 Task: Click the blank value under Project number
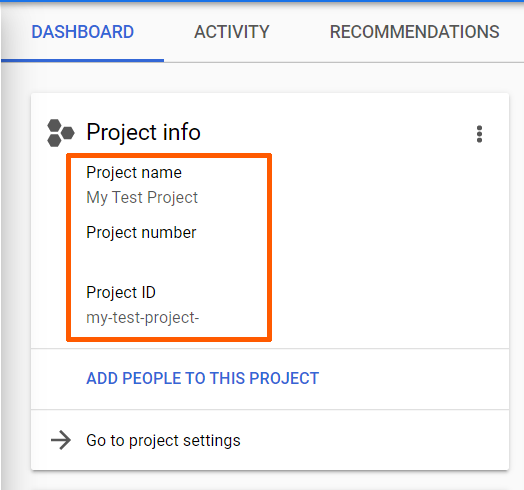point(142,257)
